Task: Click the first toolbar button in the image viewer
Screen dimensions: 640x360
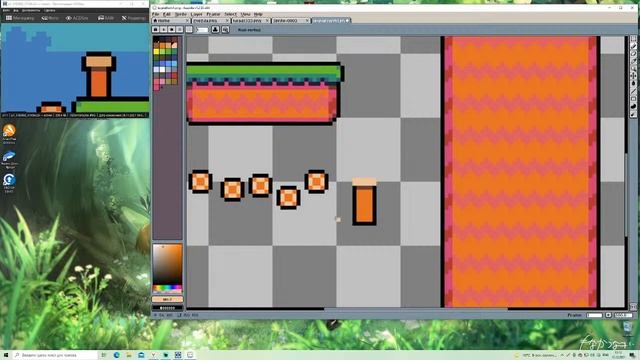Action: pos(20,18)
